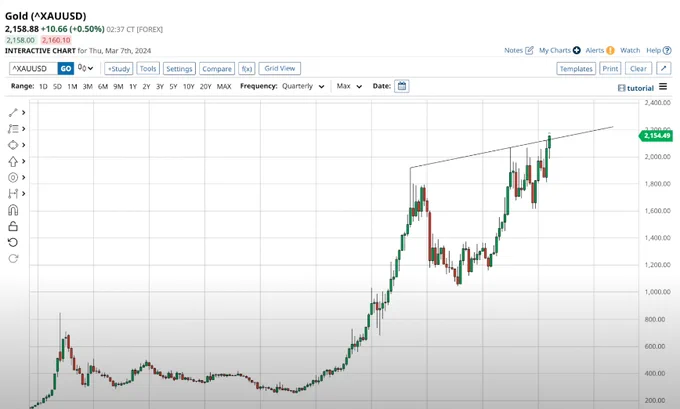Image resolution: width=680 pixels, height=409 pixels.
Task: Set range to 20Y
Action: coord(206,86)
